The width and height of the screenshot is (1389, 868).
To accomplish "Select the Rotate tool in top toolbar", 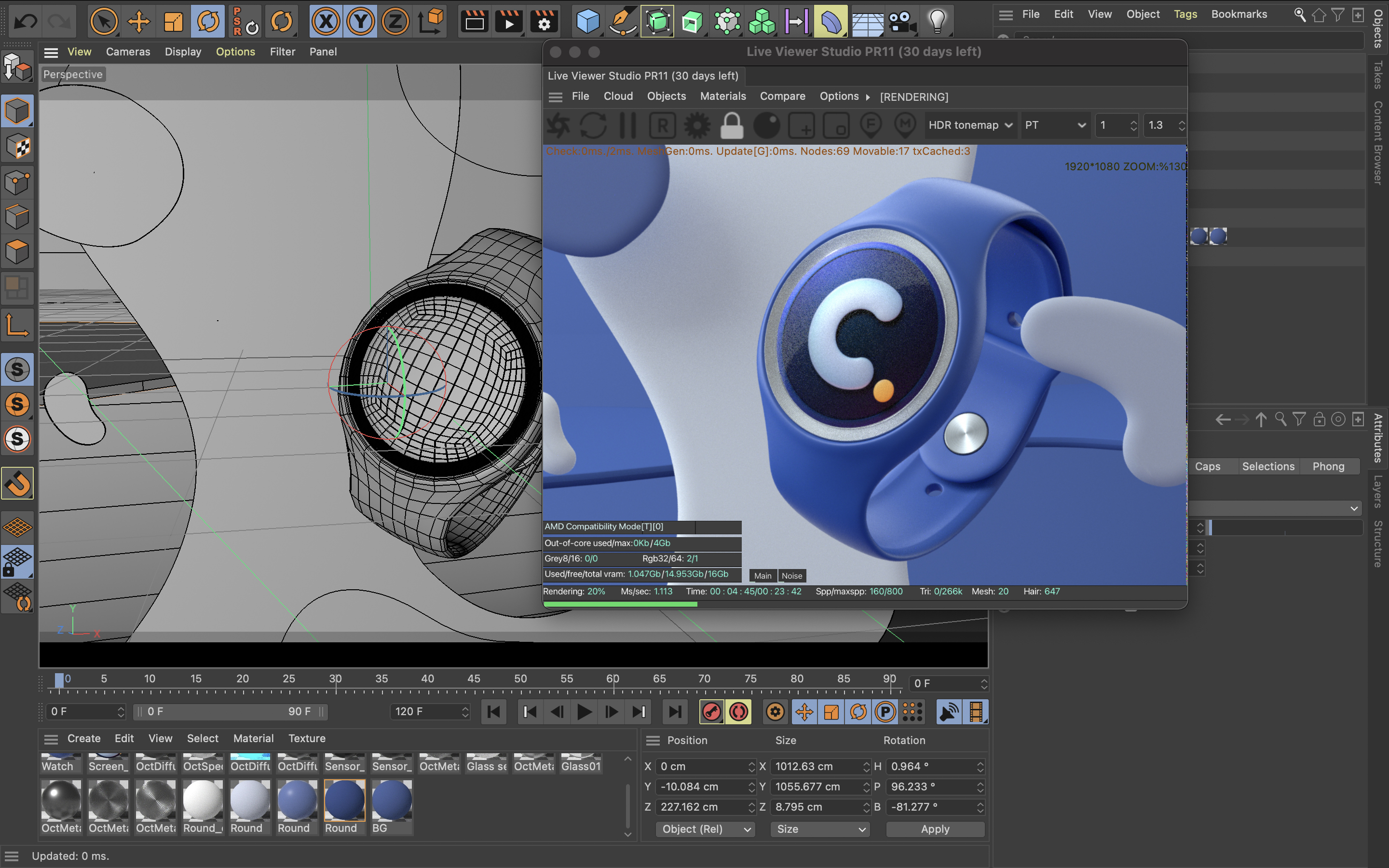I will point(208,22).
